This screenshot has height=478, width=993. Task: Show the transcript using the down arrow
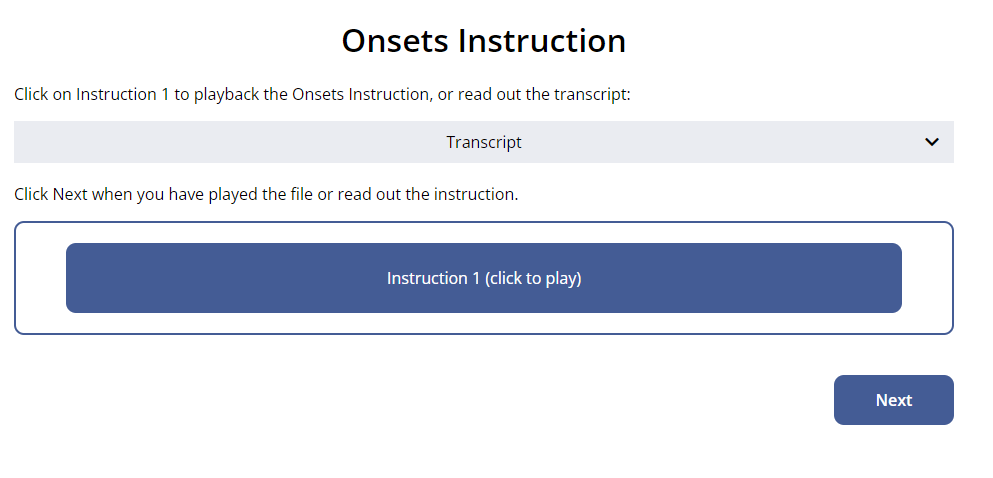pos(932,142)
